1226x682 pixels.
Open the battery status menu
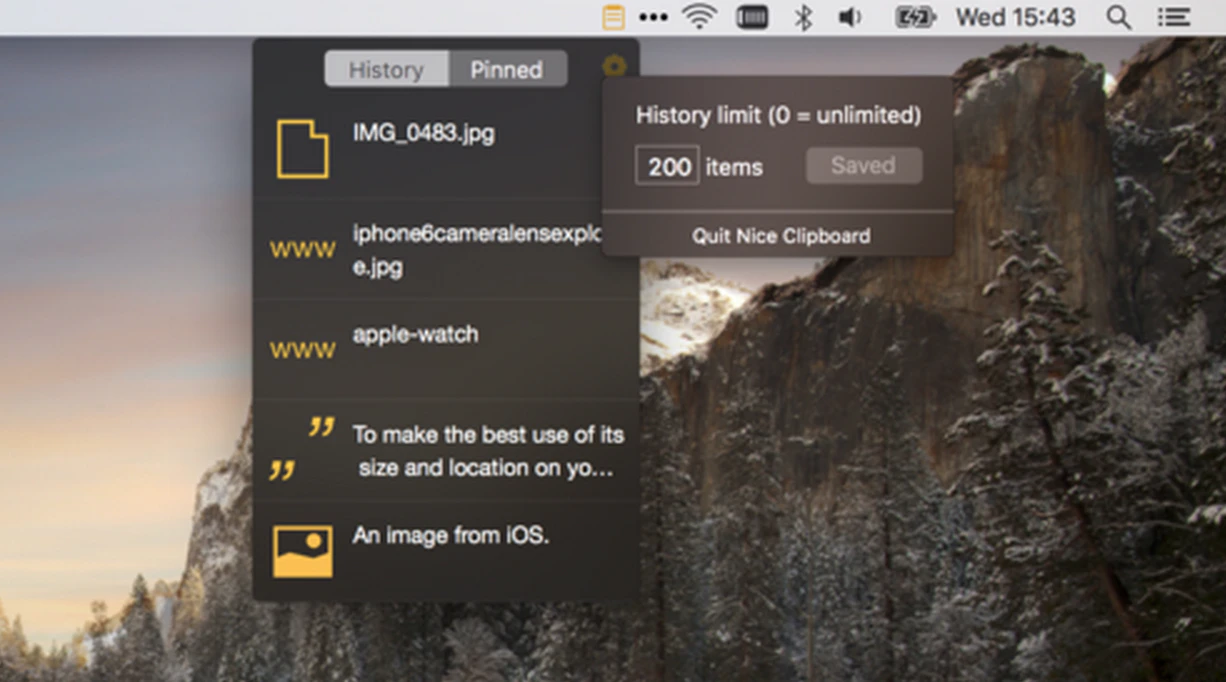pos(914,17)
